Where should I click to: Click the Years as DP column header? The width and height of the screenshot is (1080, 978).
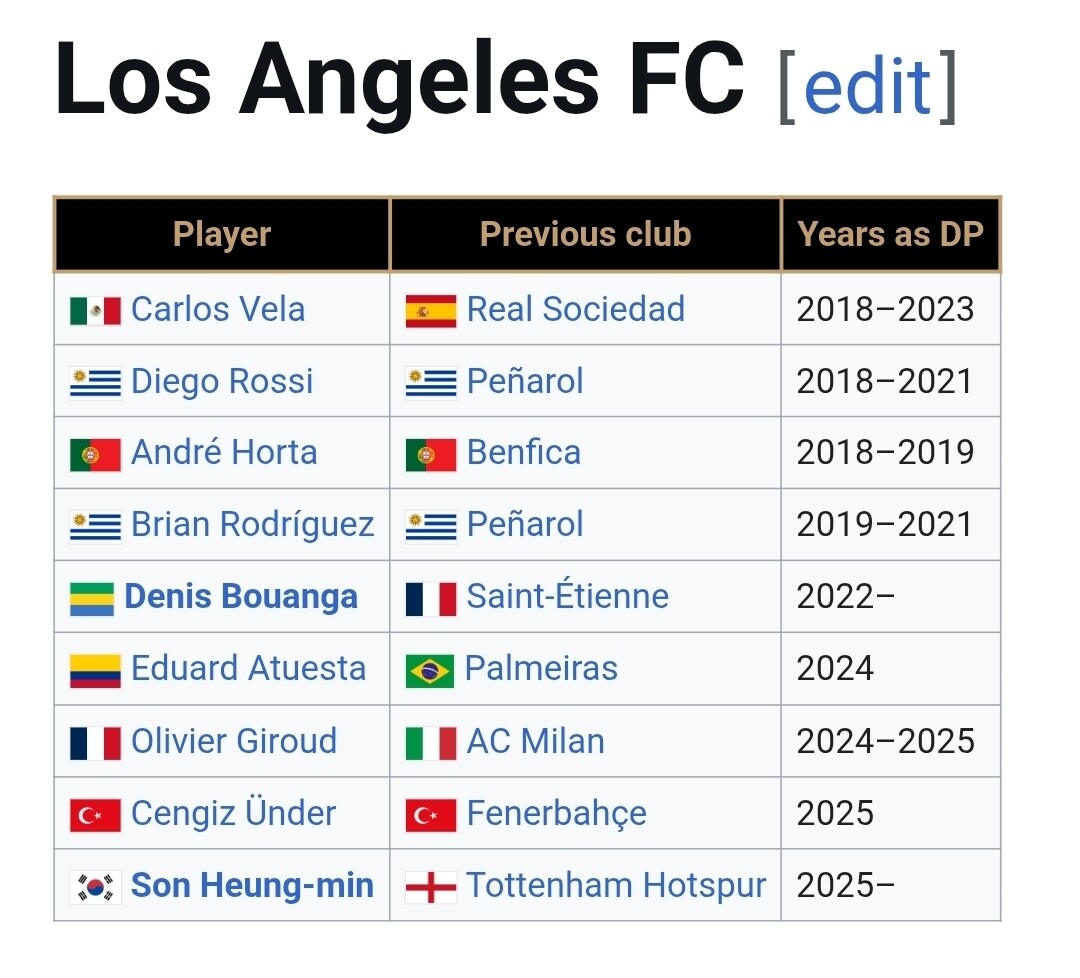click(890, 234)
